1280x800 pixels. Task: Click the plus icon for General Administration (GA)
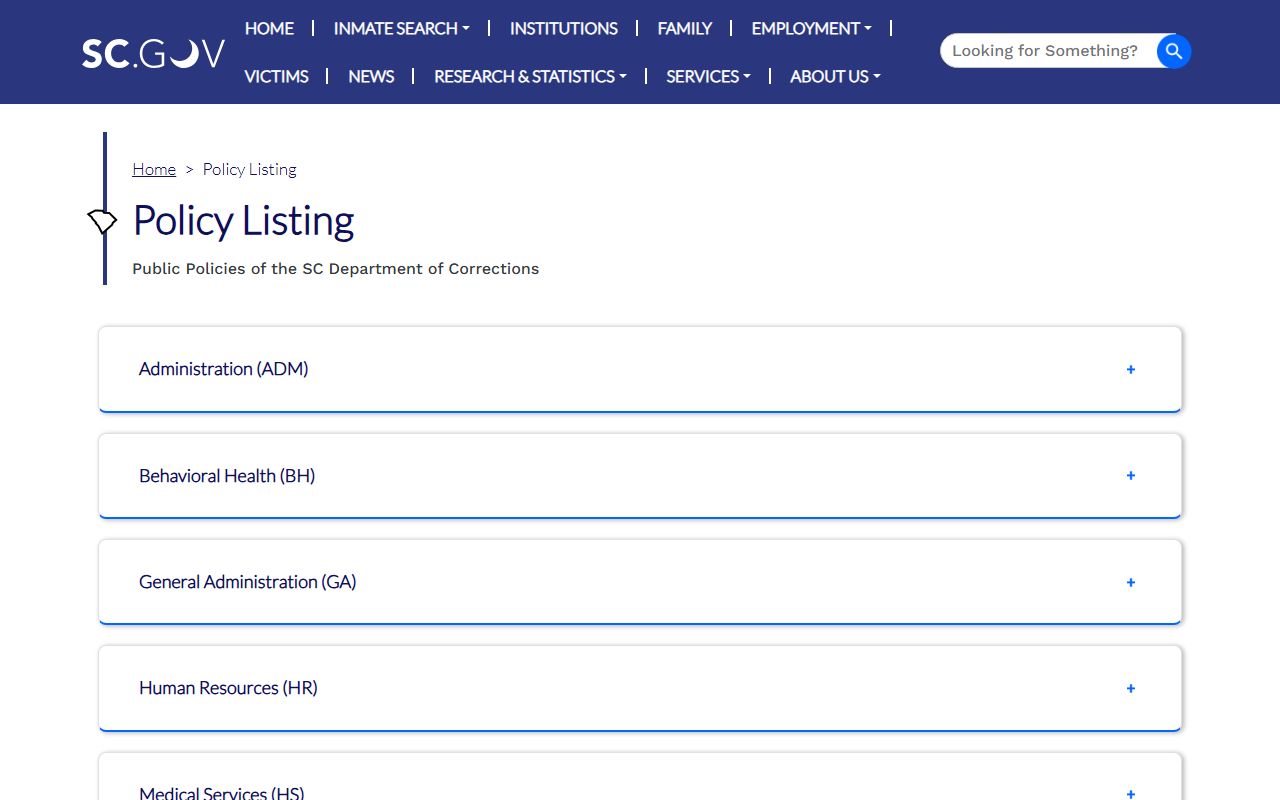coord(1131,582)
